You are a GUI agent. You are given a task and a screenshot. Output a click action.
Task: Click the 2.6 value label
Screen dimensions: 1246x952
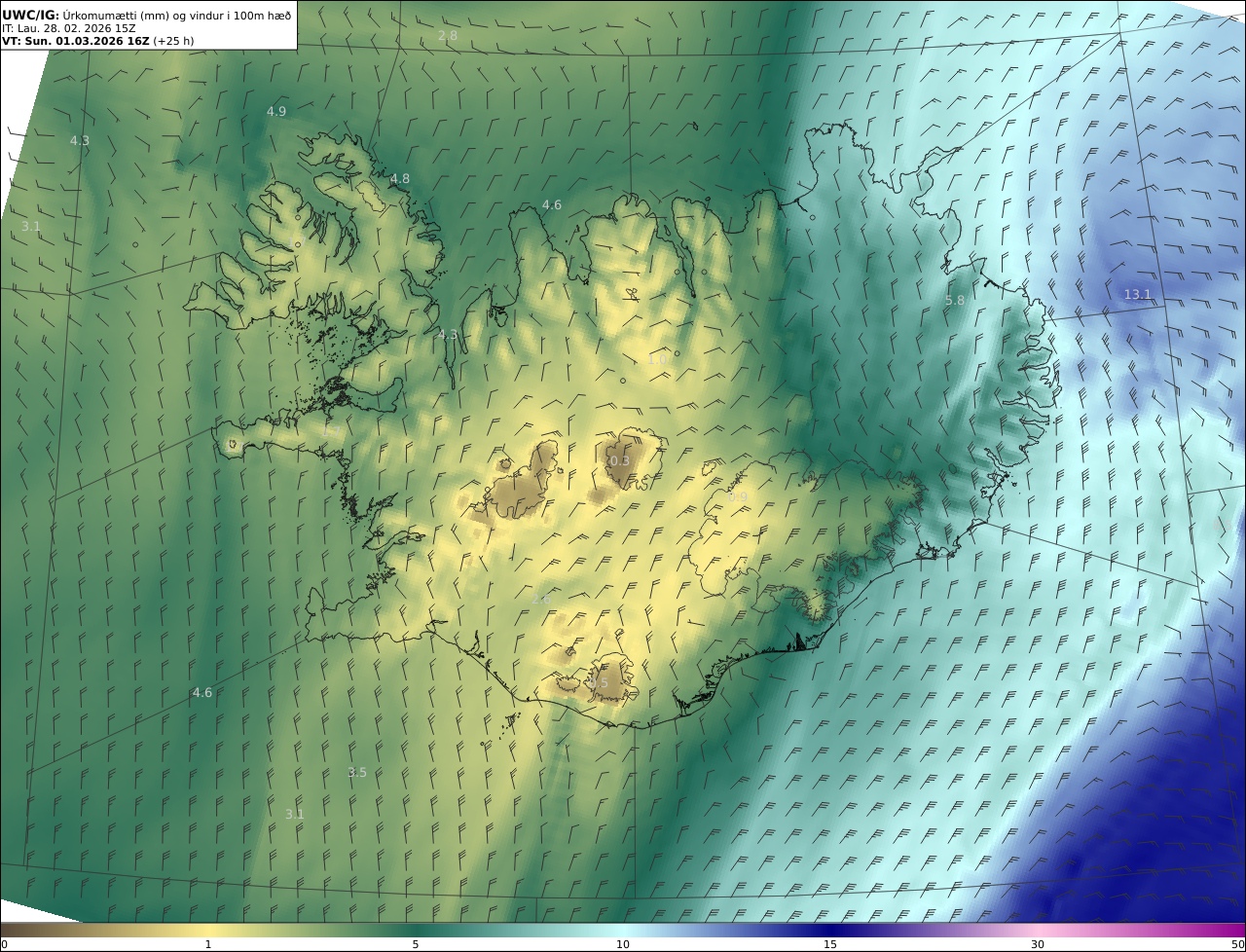pyautogui.click(x=541, y=598)
